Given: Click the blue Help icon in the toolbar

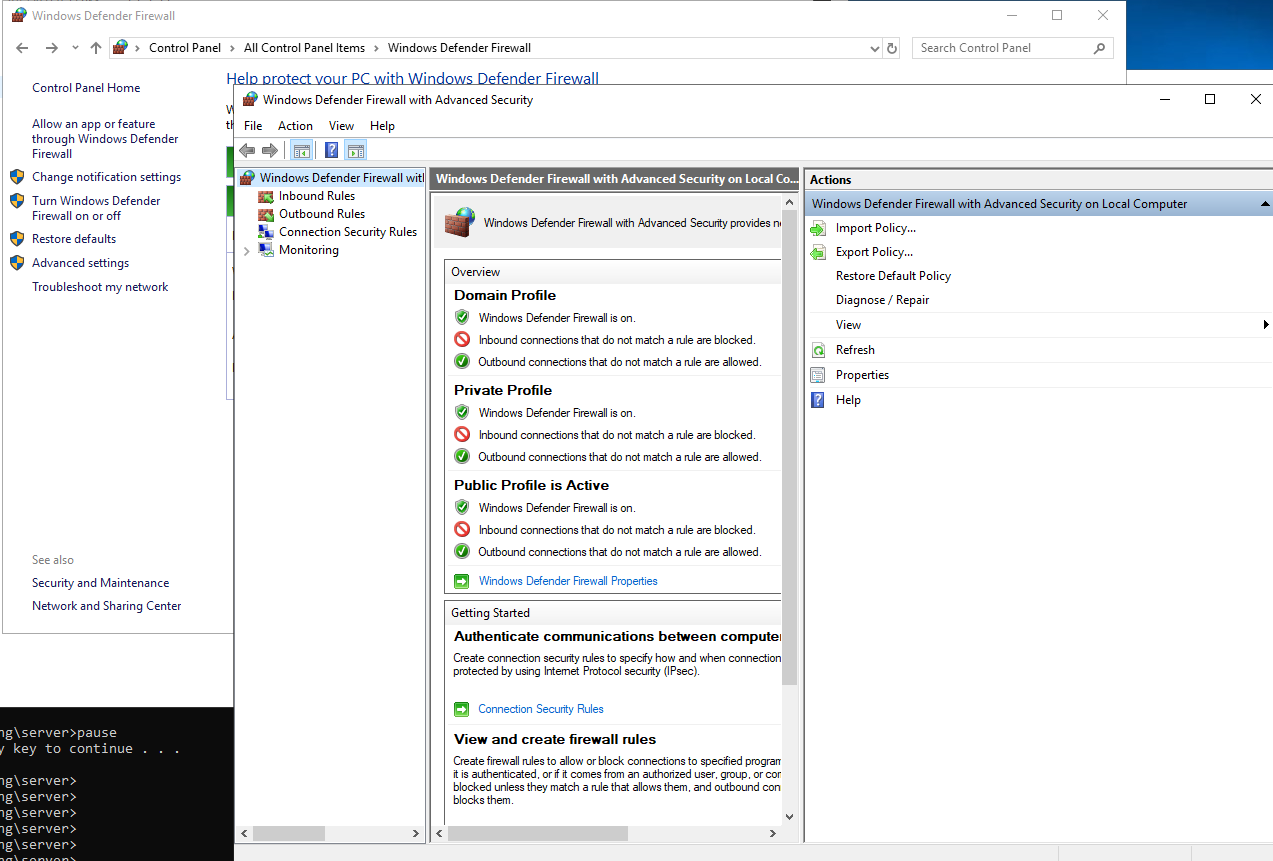Looking at the screenshot, I should [332, 151].
